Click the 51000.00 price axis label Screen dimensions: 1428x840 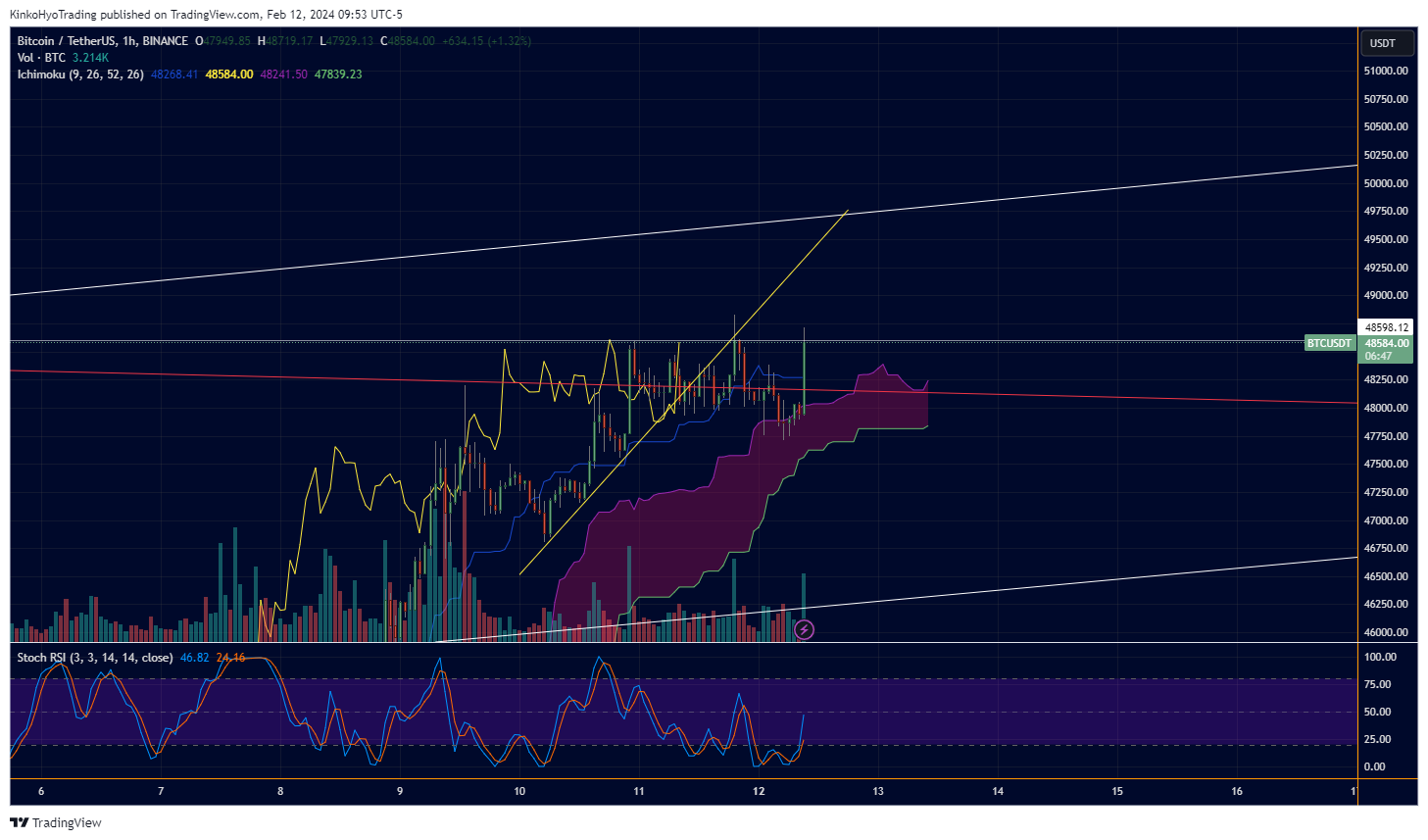[1386, 71]
